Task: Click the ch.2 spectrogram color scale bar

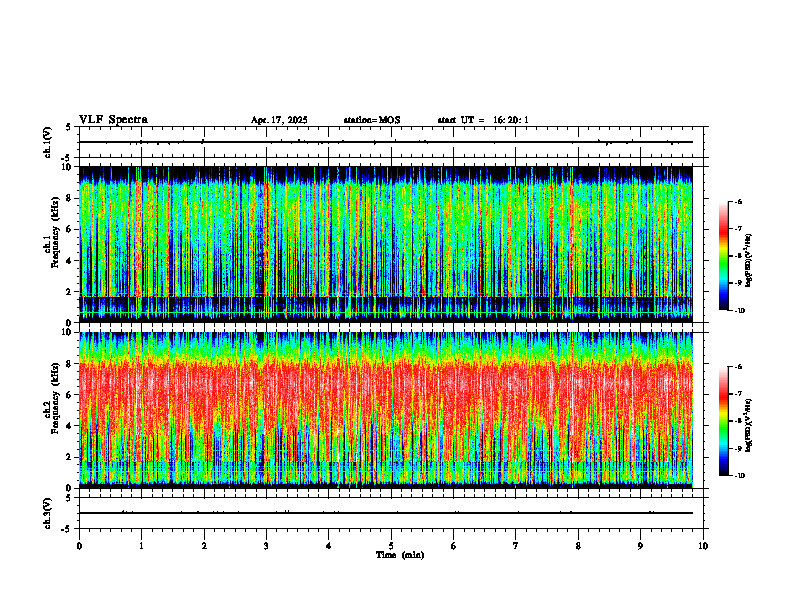Action: pyautogui.click(x=723, y=421)
